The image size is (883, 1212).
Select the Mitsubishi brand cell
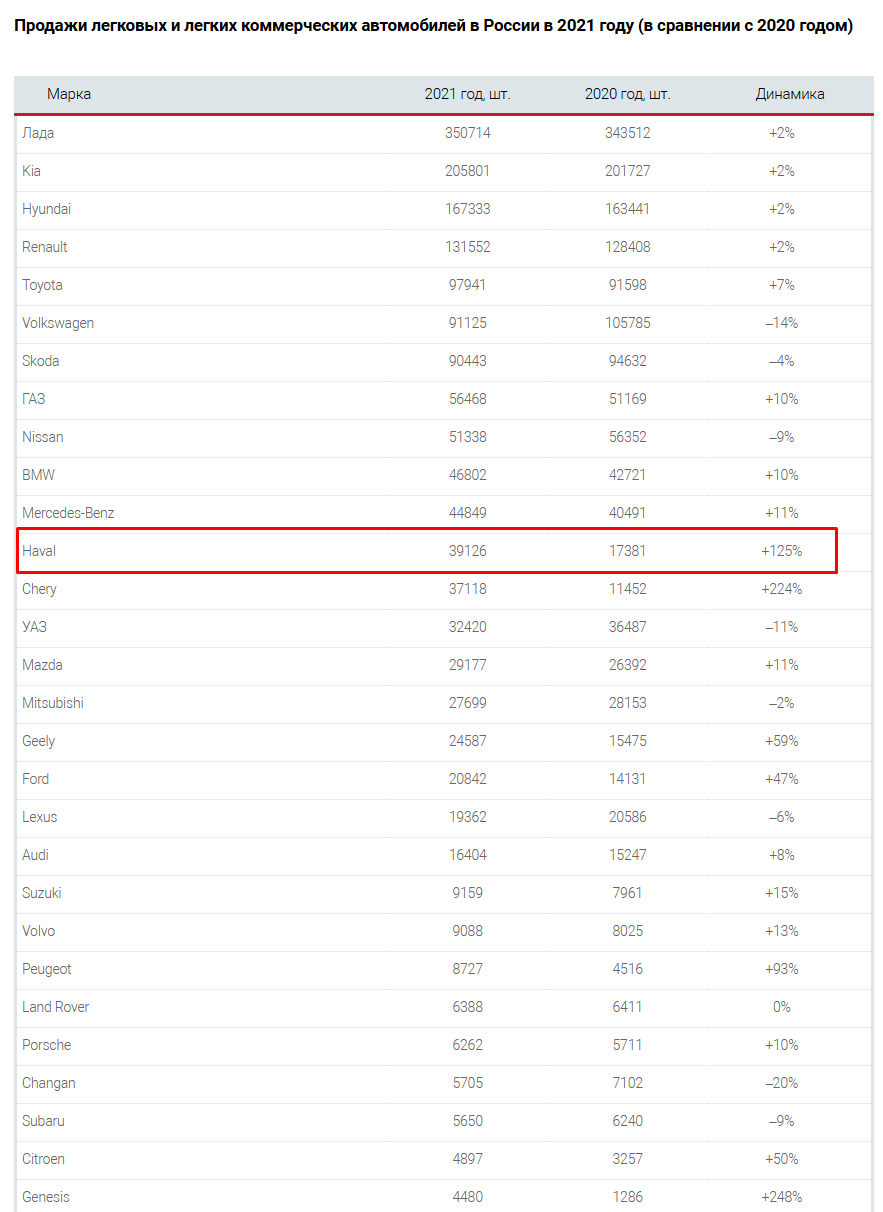[x=53, y=703]
